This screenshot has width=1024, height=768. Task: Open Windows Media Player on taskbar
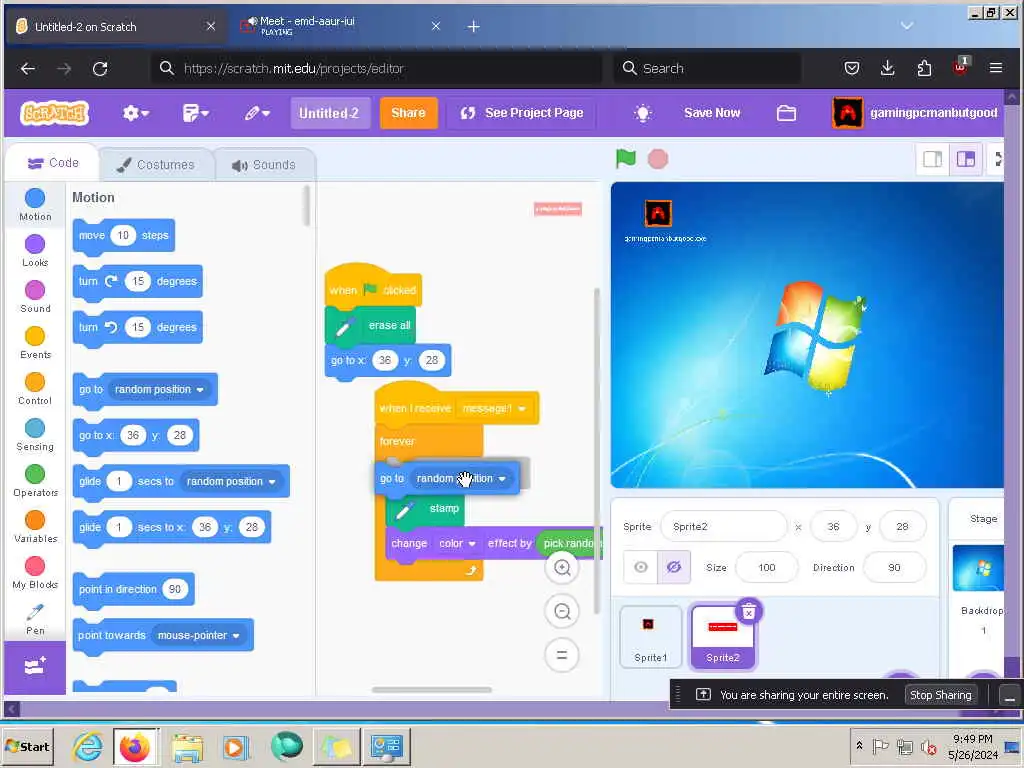coord(236,746)
